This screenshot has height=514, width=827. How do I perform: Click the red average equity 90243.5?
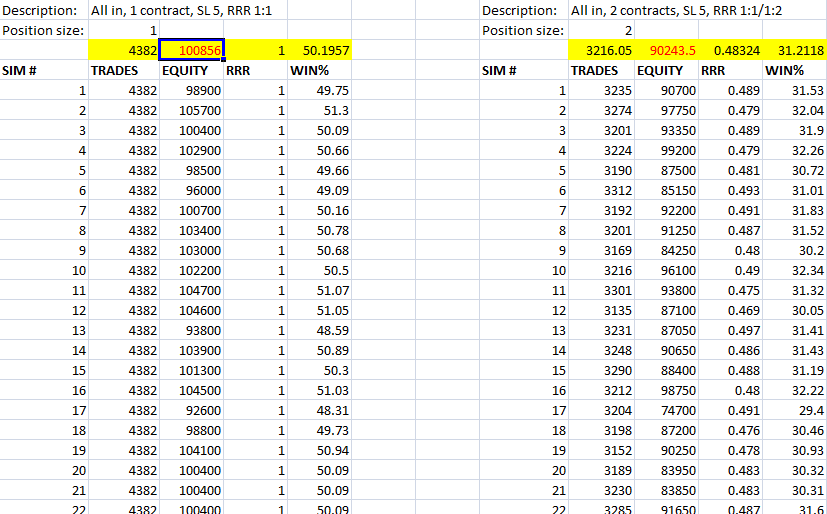667,50
